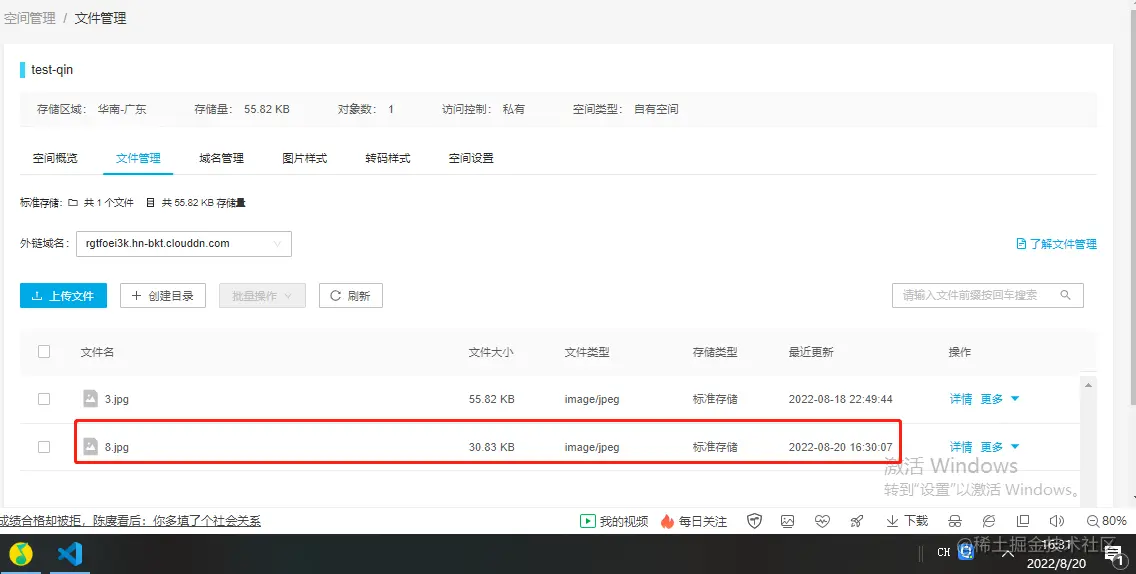The width and height of the screenshot is (1136, 574).
Task: Click the news headline link at bottom
Action: tap(130, 520)
